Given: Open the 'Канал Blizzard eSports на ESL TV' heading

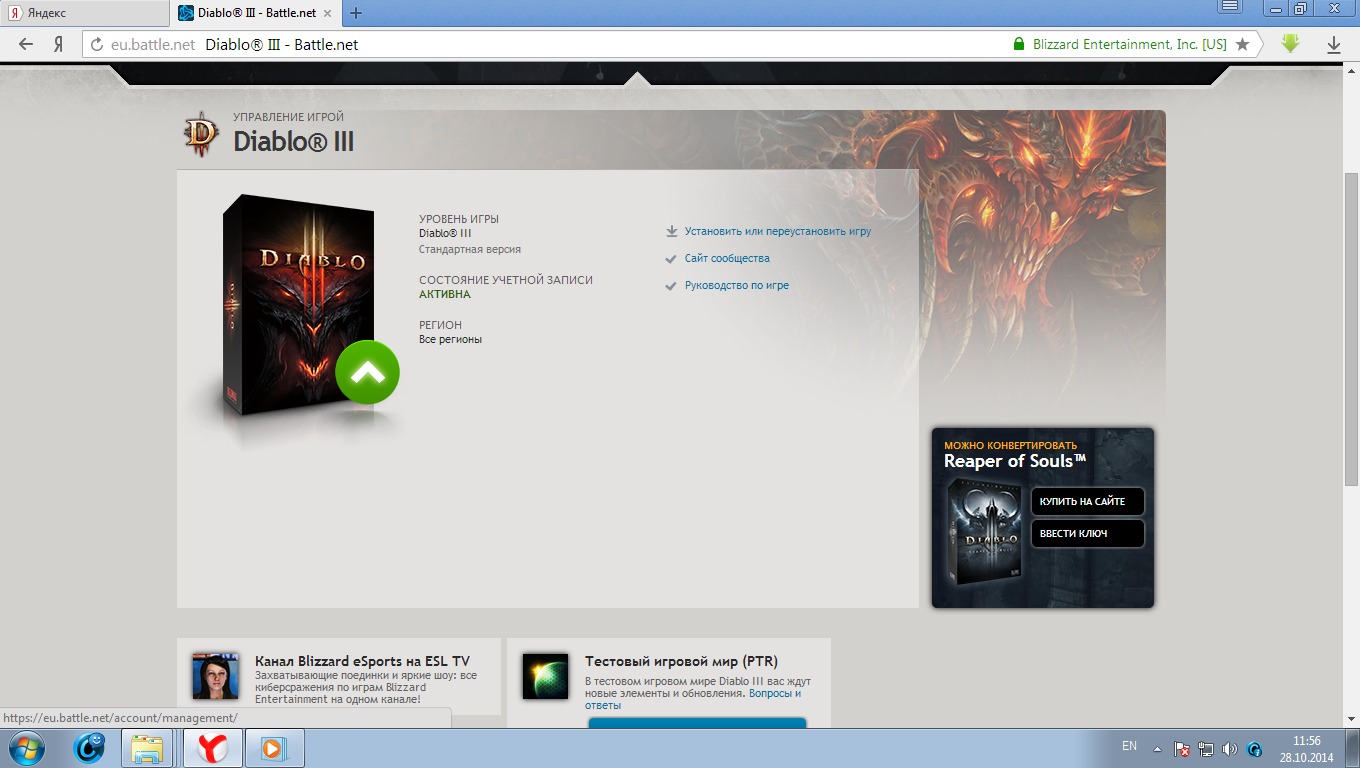Looking at the screenshot, I should tap(362, 661).
